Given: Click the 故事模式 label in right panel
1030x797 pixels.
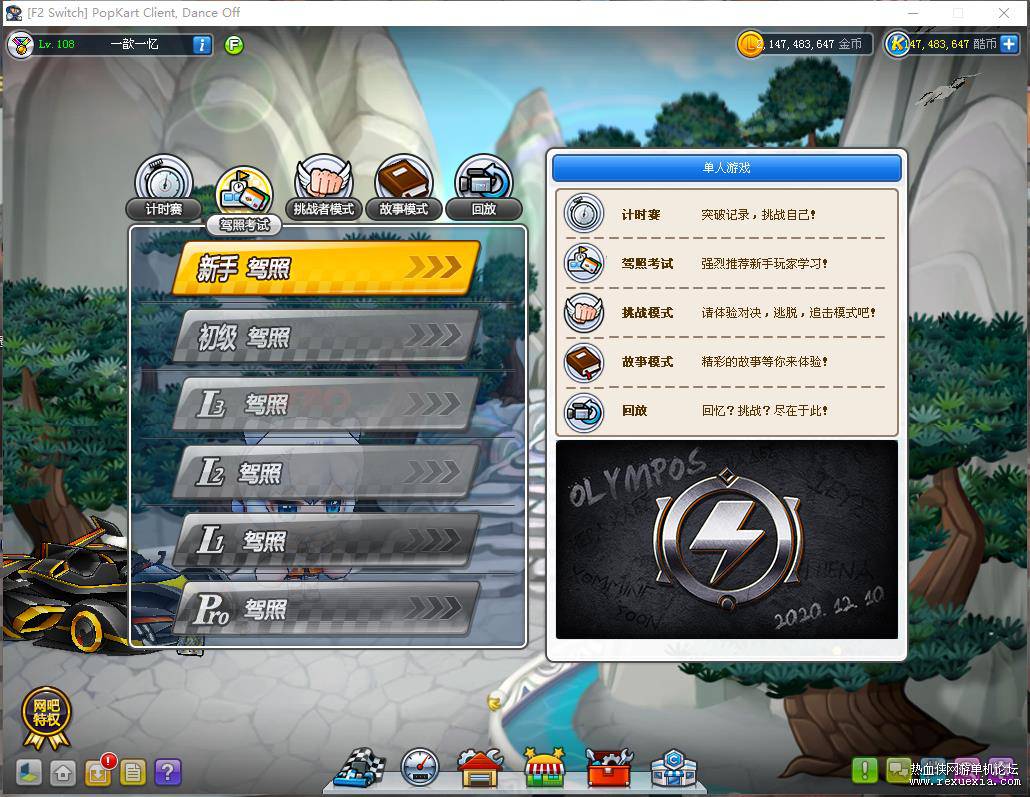Looking at the screenshot, I should 648,361.
